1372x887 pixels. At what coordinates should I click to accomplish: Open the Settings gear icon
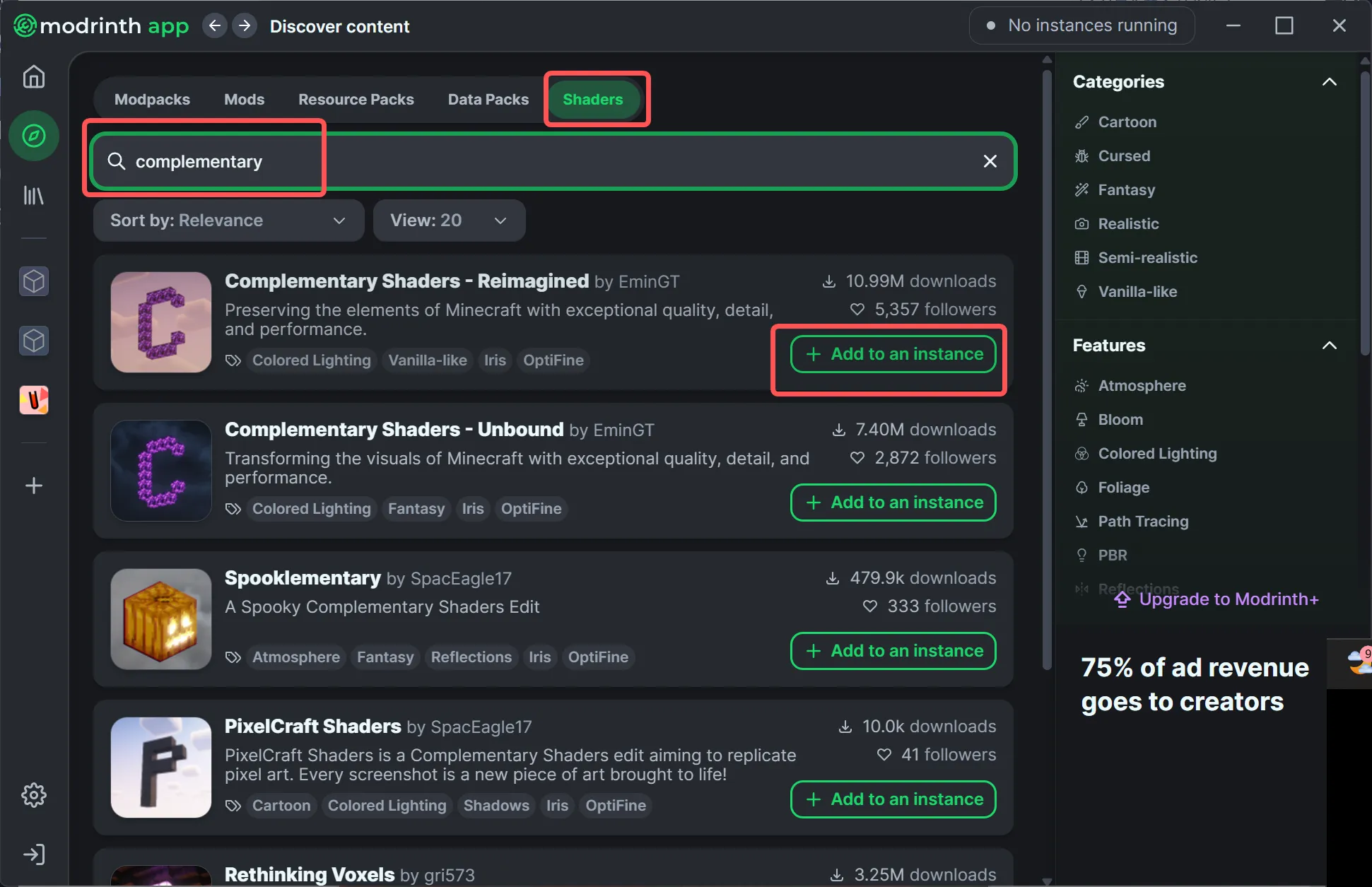[33, 795]
